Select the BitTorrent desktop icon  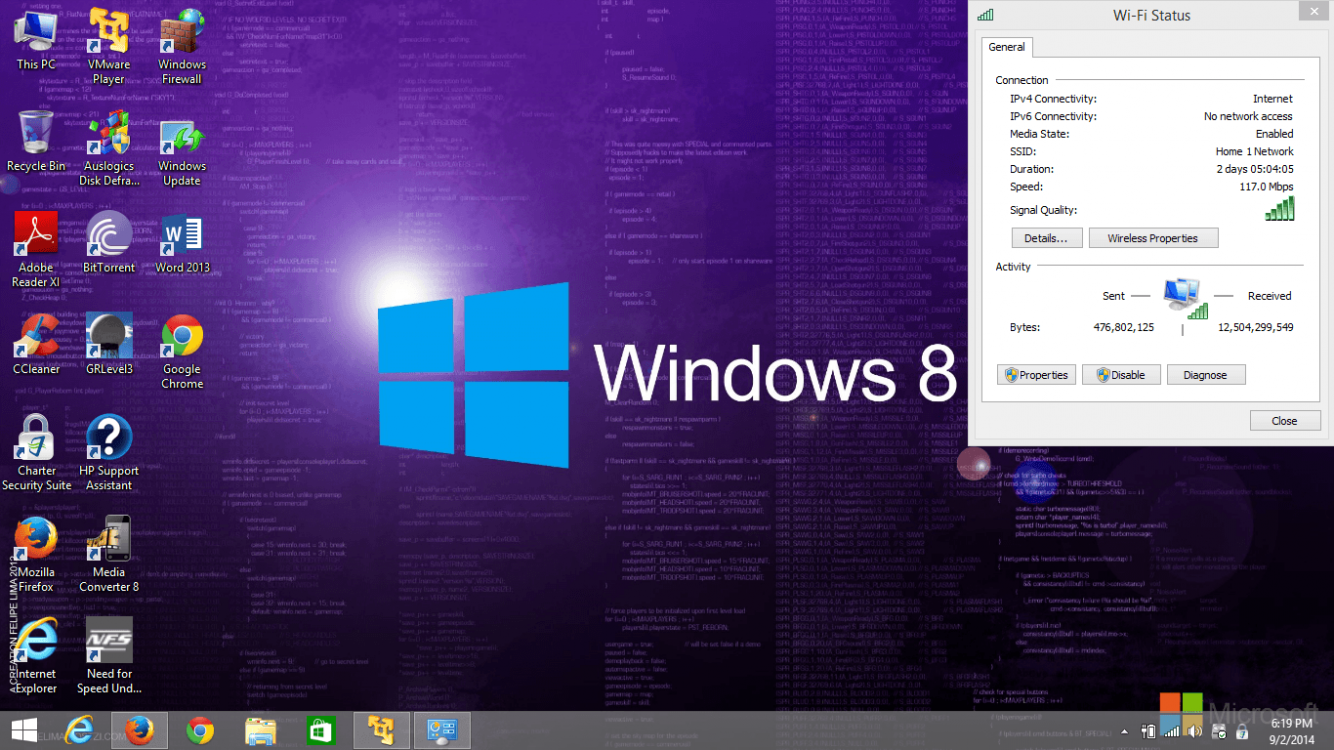108,243
